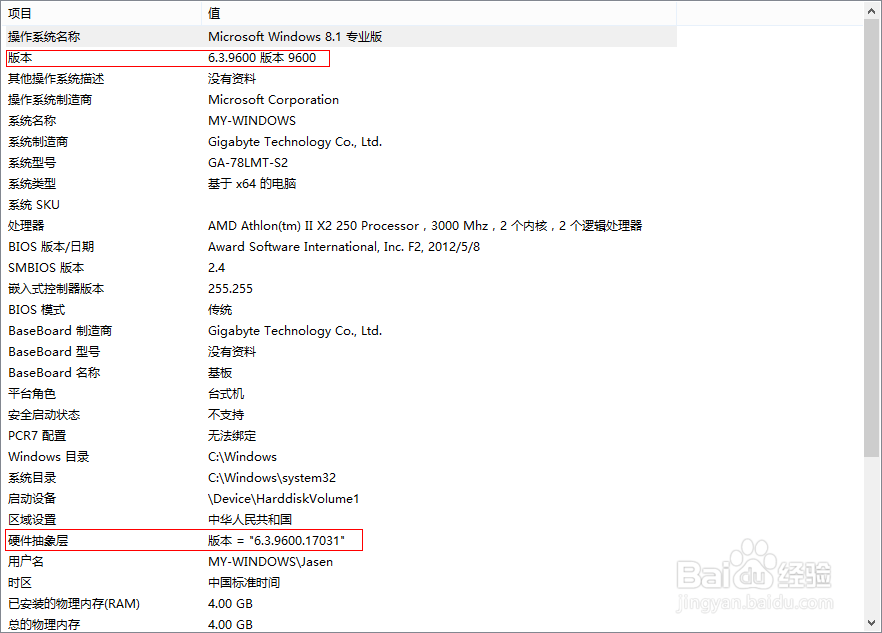Select the 系统型号 row

click(x=339, y=163)
